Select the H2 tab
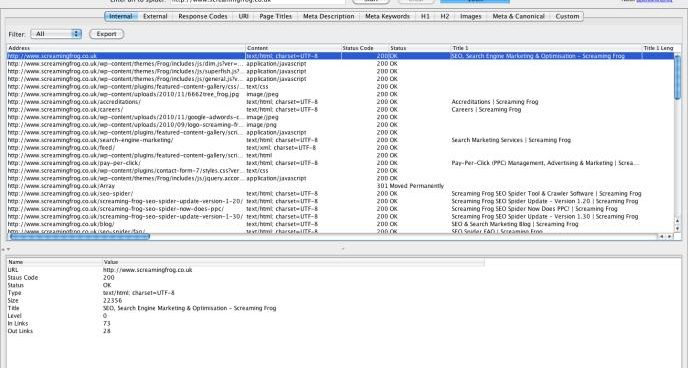 (444, 16)
